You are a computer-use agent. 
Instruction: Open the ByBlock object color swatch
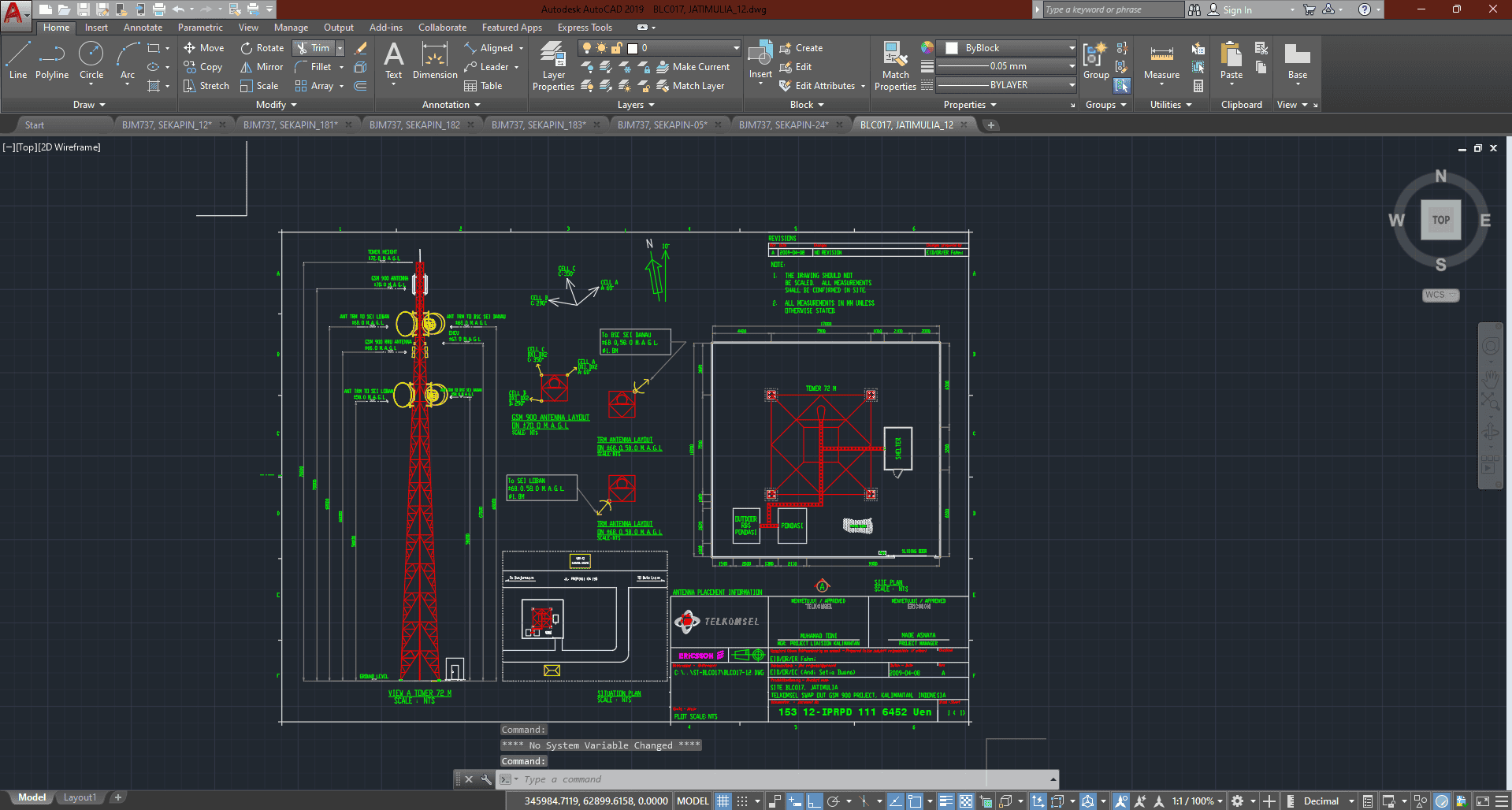(x=952, y=48)
